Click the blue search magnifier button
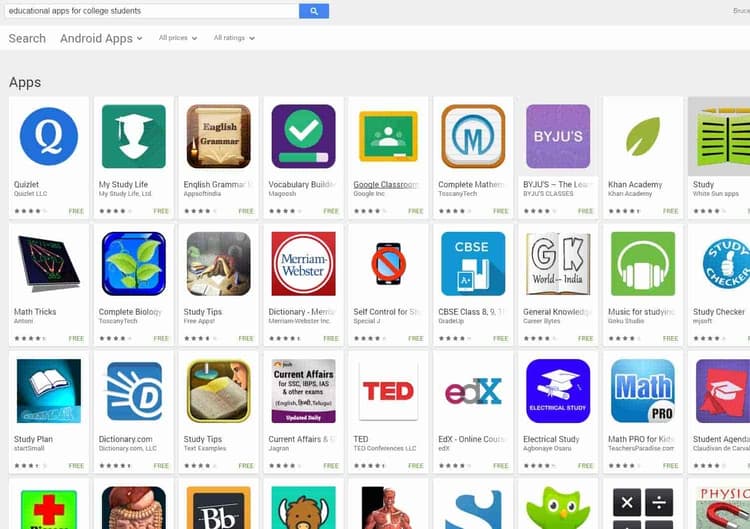 314,11
